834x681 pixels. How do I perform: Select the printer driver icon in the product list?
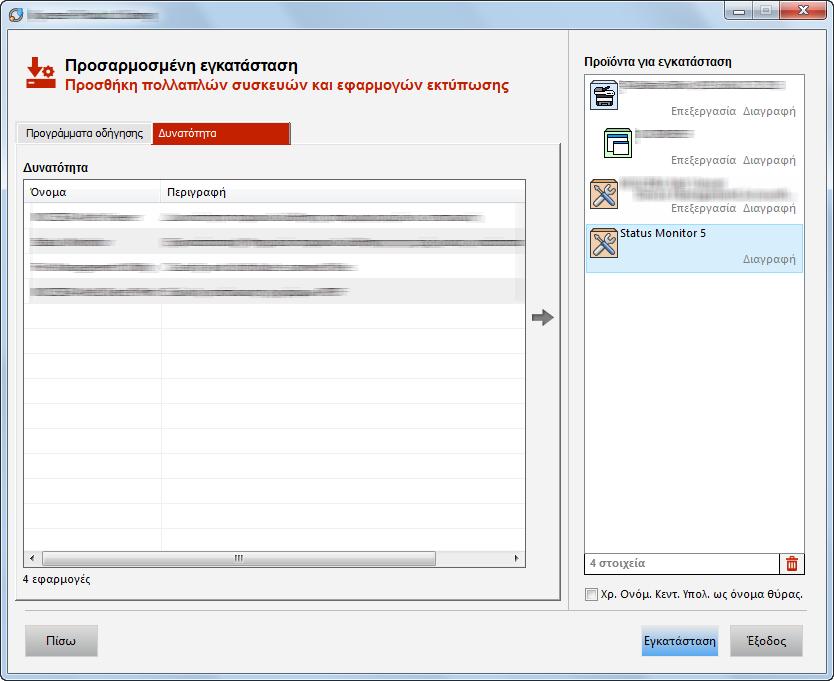604,95
